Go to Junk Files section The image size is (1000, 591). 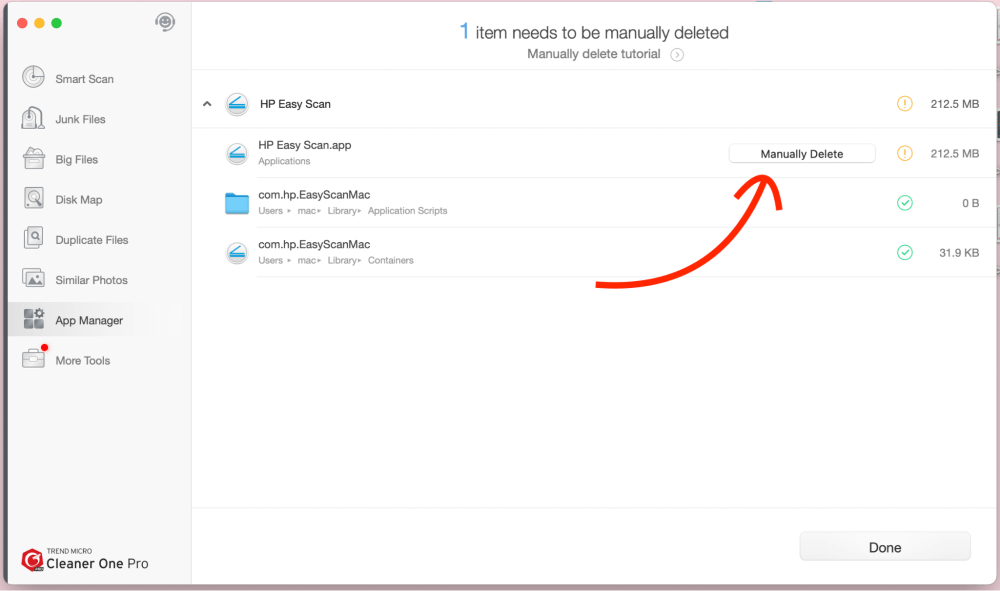80,119
